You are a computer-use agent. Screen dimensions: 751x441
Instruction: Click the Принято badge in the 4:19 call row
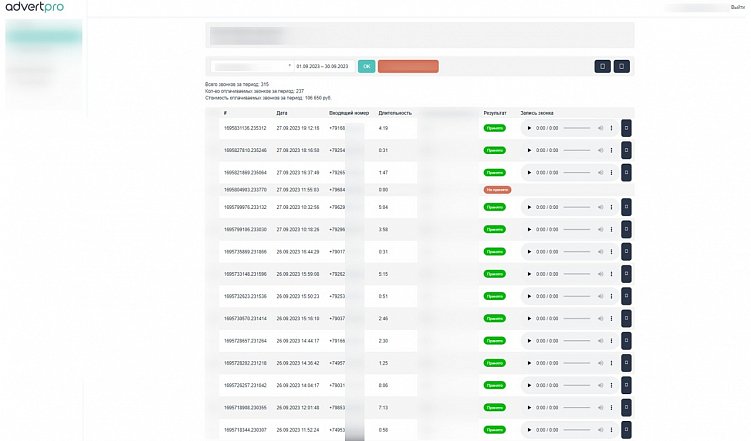click(495, 128)
